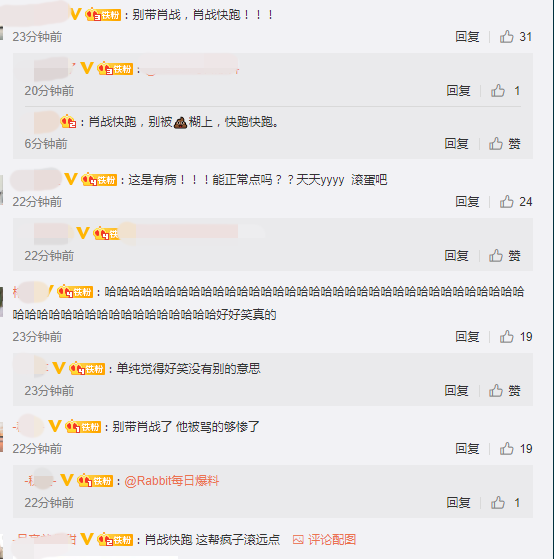The image size is (554, 559).
Task: Like the 20分钟前 sub-reply
Action: (x=498, y=91)
